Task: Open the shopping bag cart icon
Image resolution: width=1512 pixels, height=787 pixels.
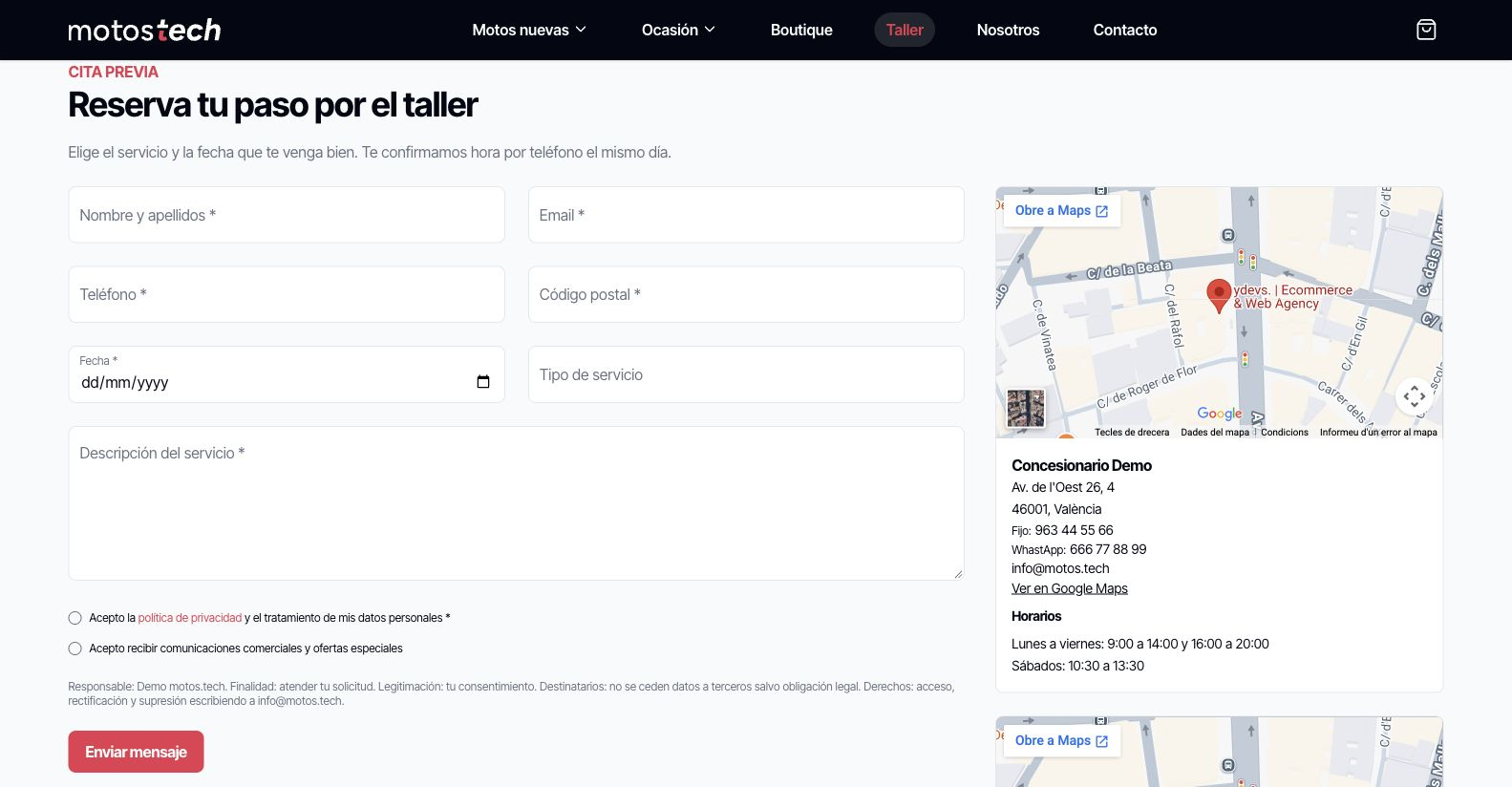Action: [1426, 30]
